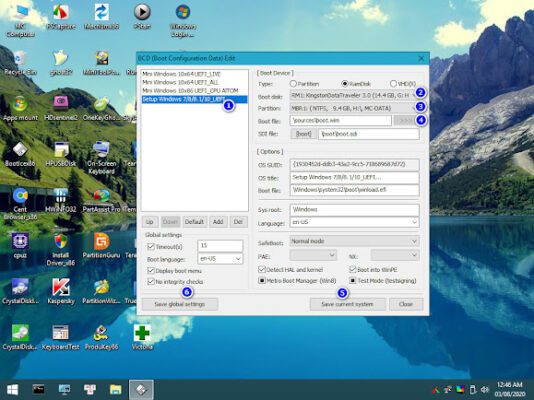Click the Close button in BCD dialog
This screenshot has width=534, height=400.
coord(406,304)
